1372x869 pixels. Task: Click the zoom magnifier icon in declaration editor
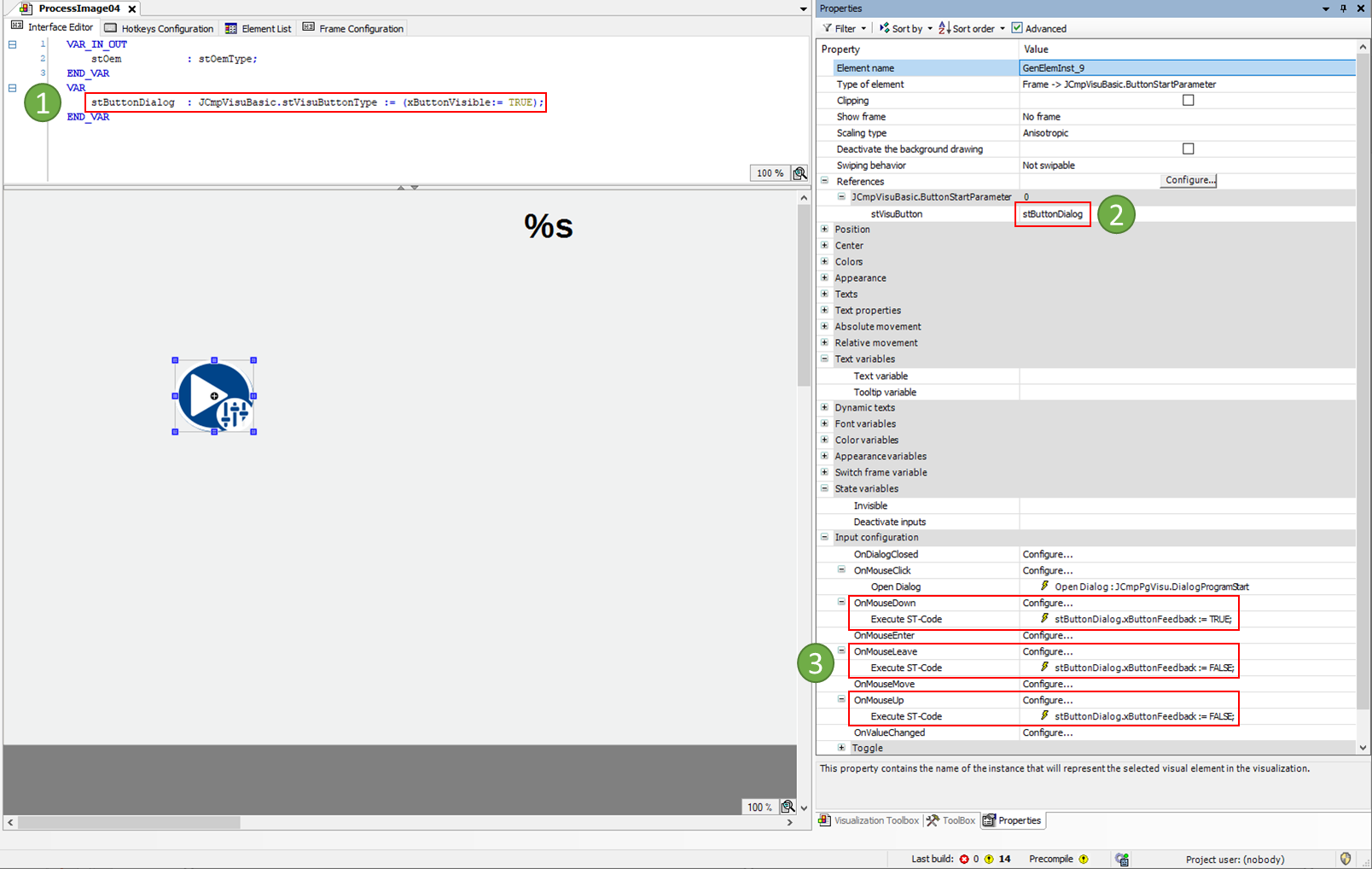point(799,173)
